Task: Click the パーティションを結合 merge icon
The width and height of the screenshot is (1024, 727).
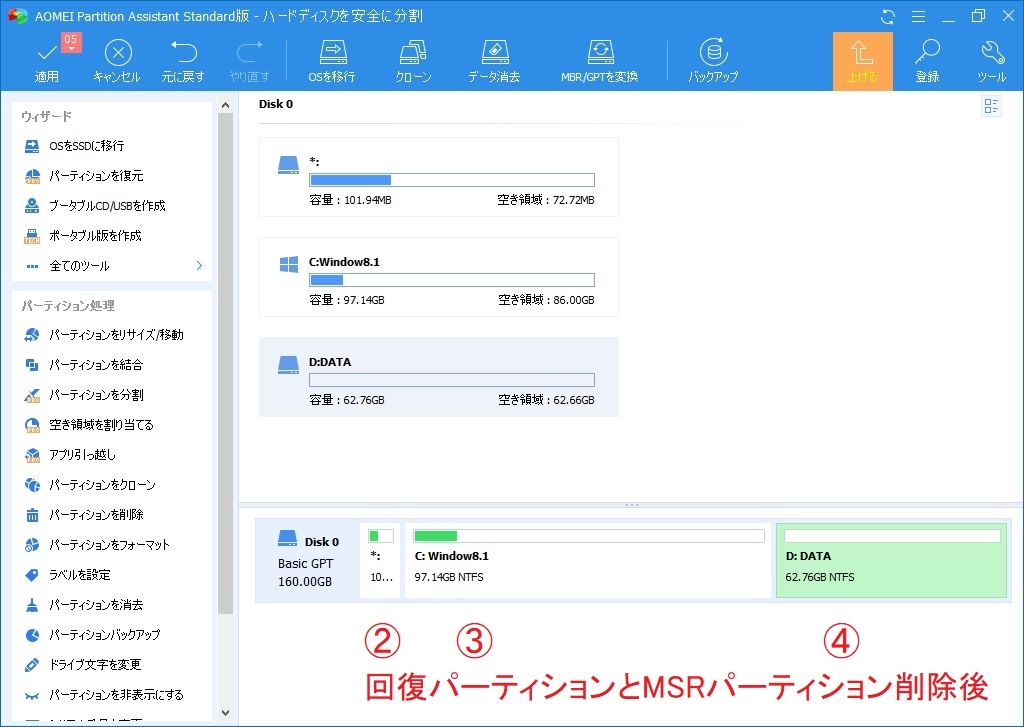Action: pyautogui.click(x=32, y=364)
